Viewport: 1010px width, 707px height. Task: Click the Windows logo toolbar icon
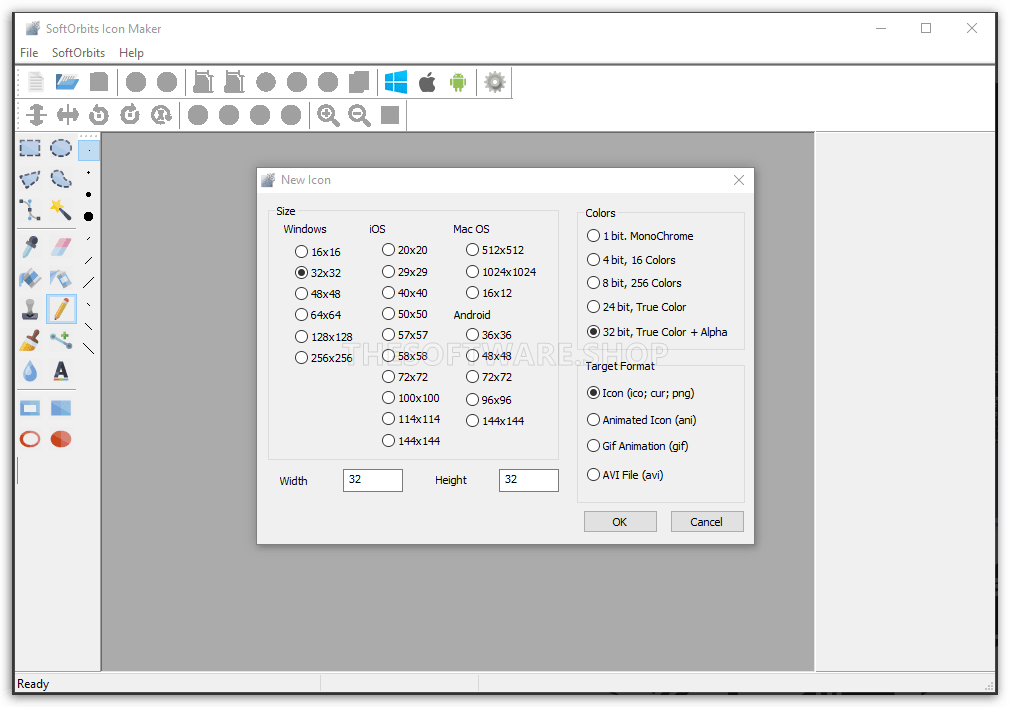coord(395,82)
